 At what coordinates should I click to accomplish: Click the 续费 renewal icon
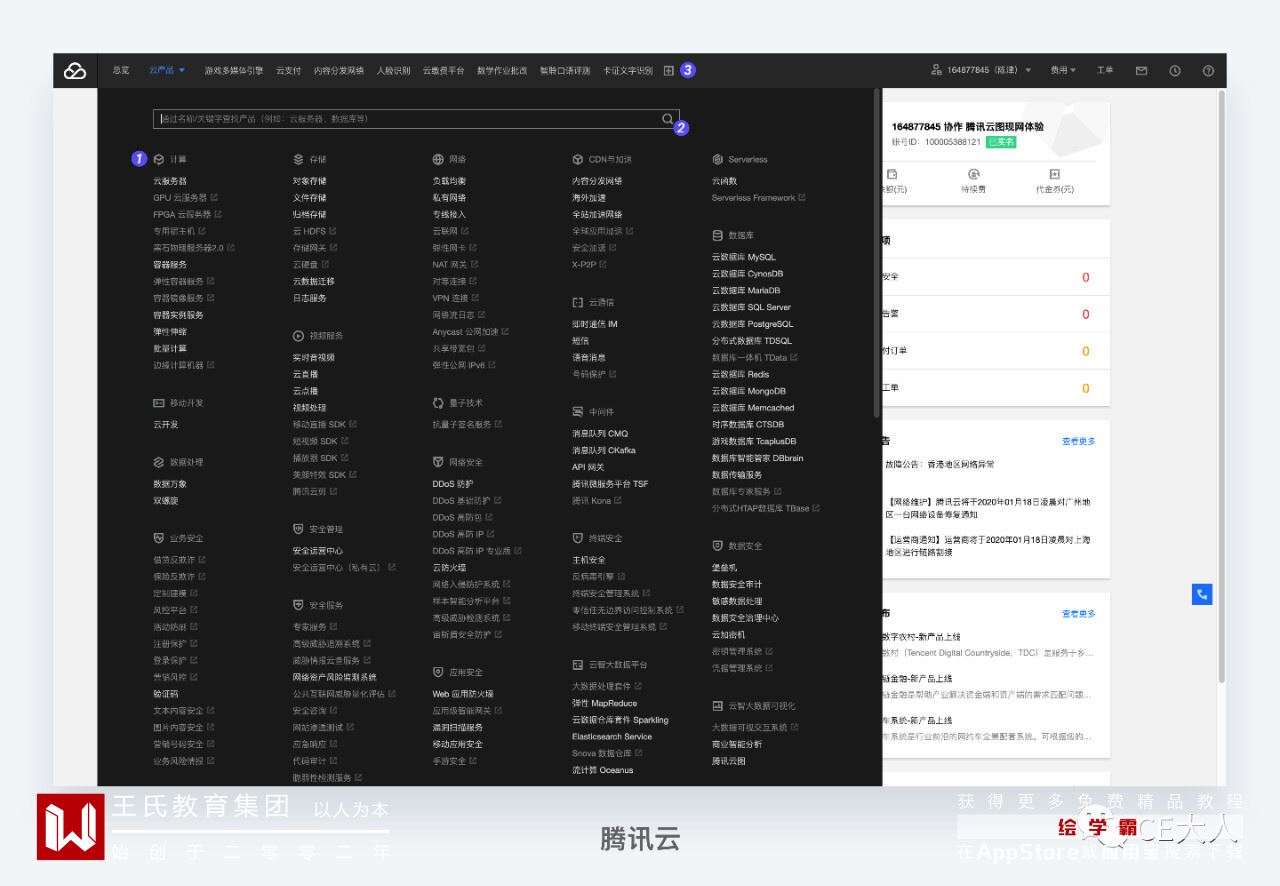click(973, 174)
